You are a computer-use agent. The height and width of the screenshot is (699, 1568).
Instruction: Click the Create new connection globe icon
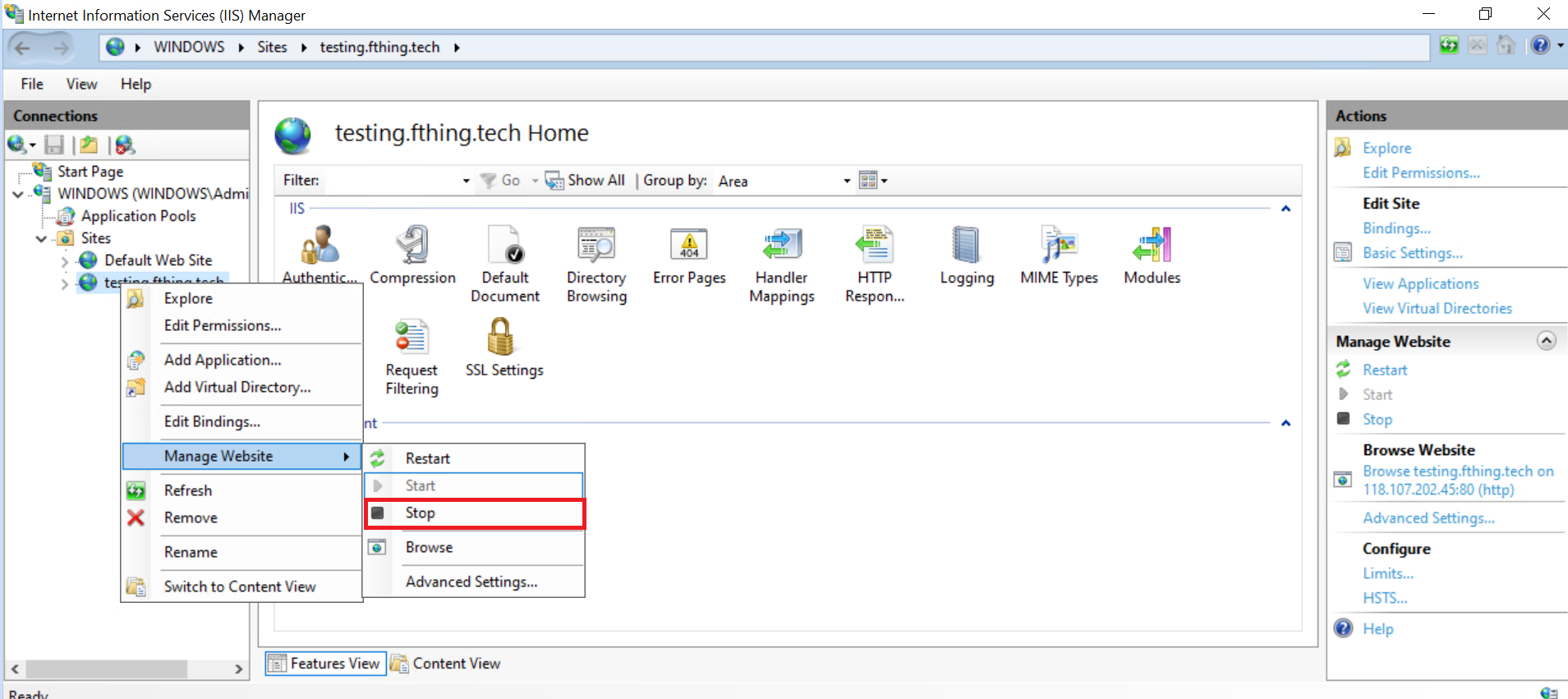click(x=16, y=145)
